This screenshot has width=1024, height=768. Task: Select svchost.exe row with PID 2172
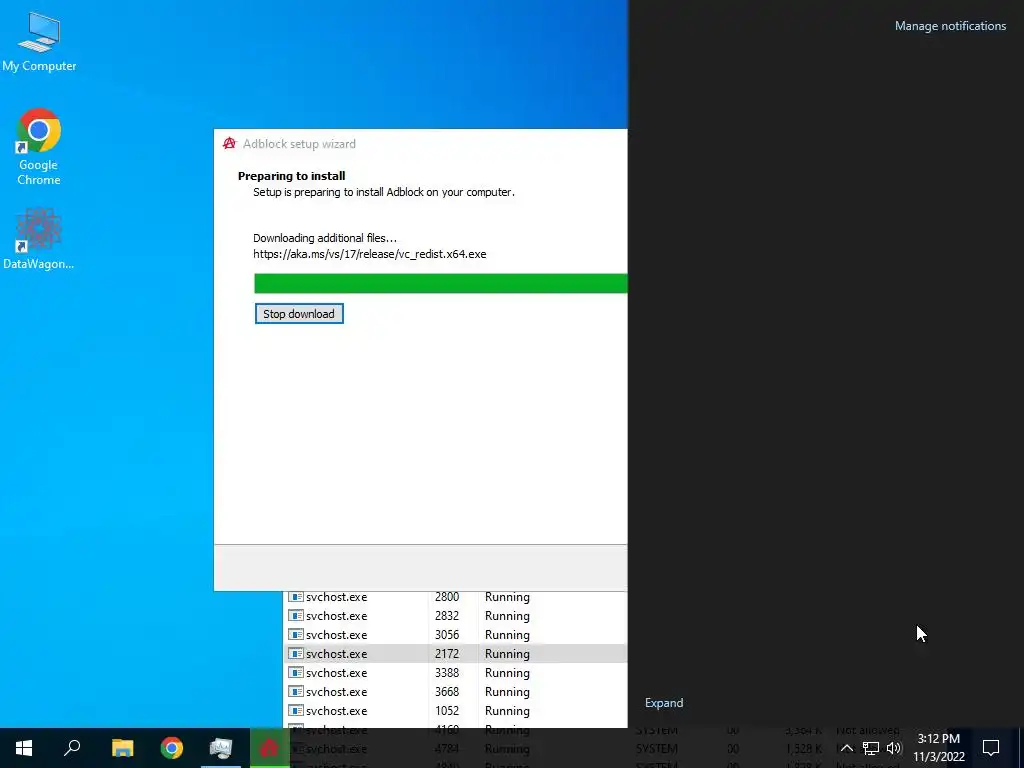click(x=455, y=654)
